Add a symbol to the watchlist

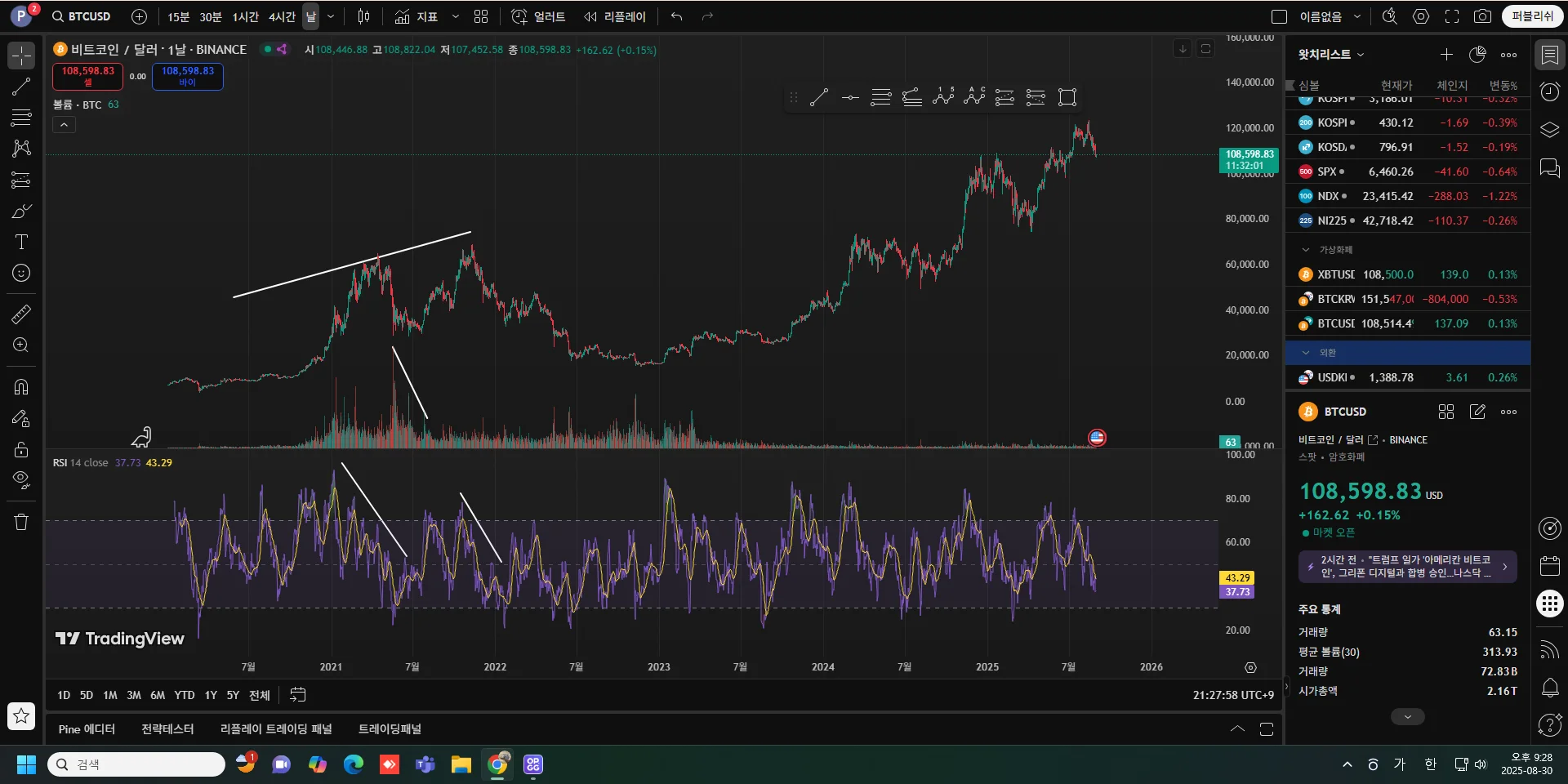pyautogui.click(x=1446, y=55)
